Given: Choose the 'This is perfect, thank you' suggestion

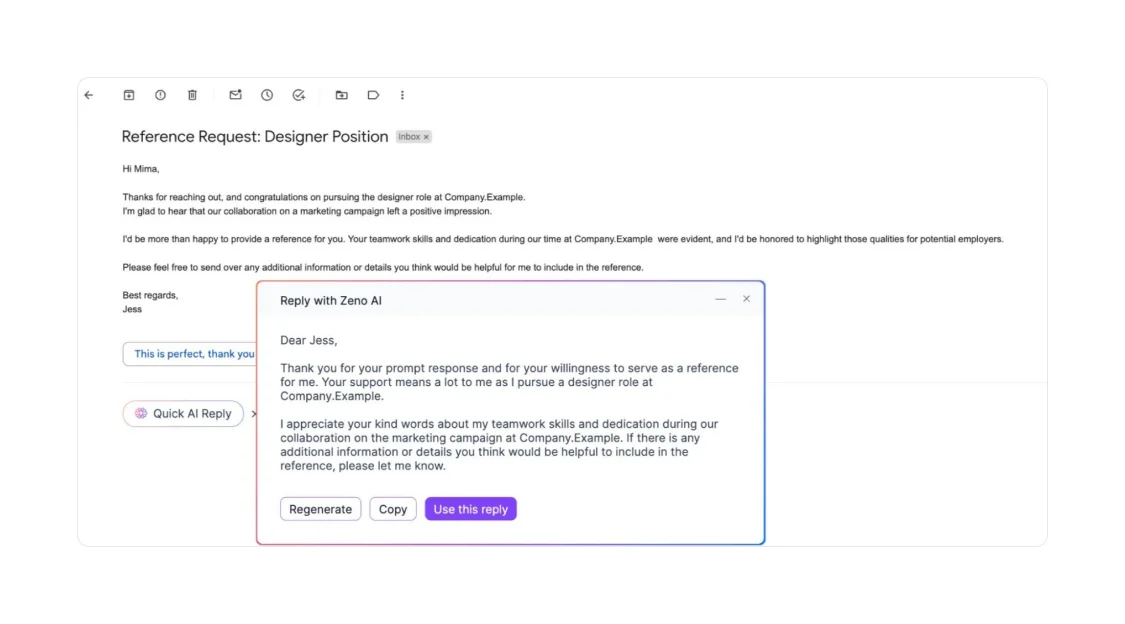Looking at the screenshot, I should [189, 354].
